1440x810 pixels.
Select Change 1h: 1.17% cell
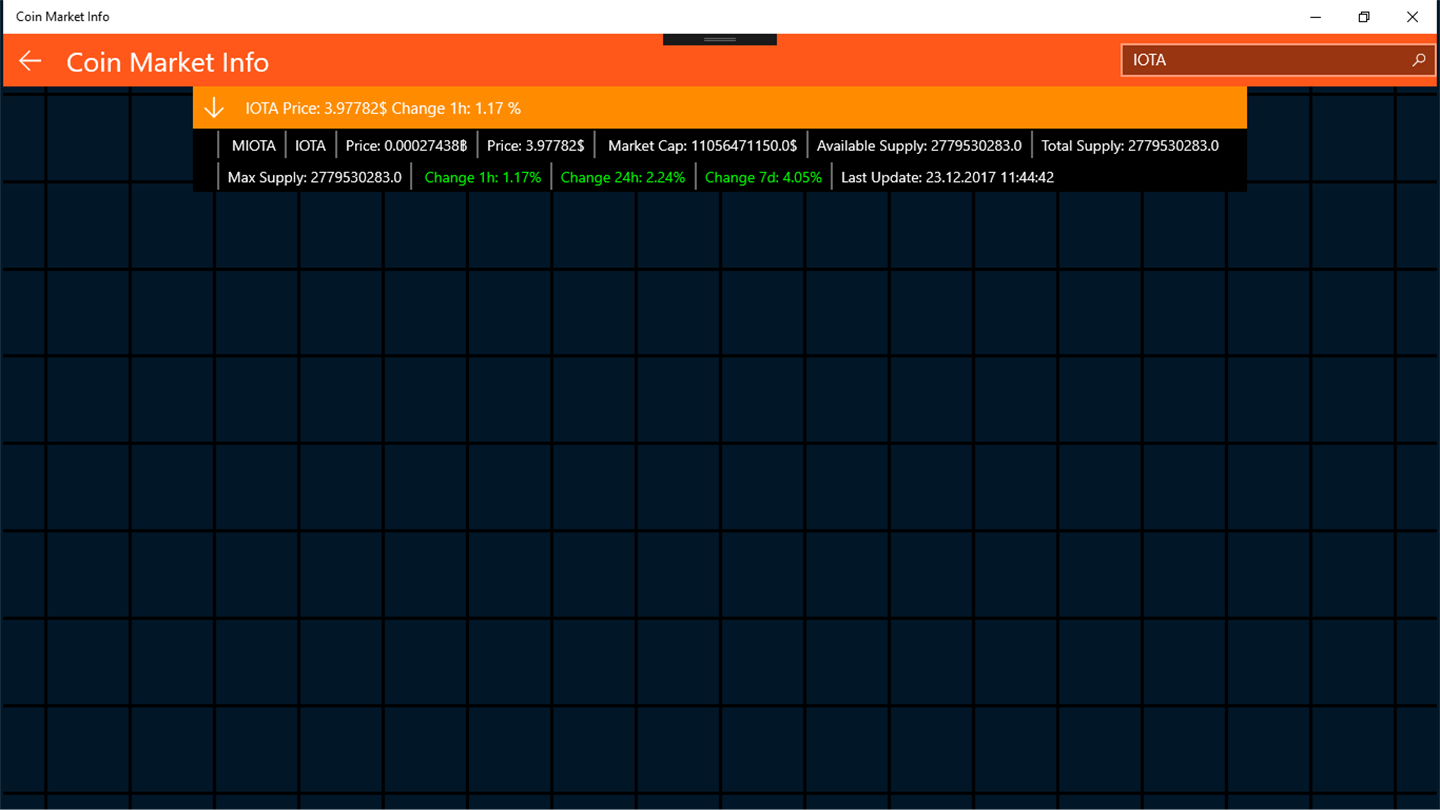point(483,178)
